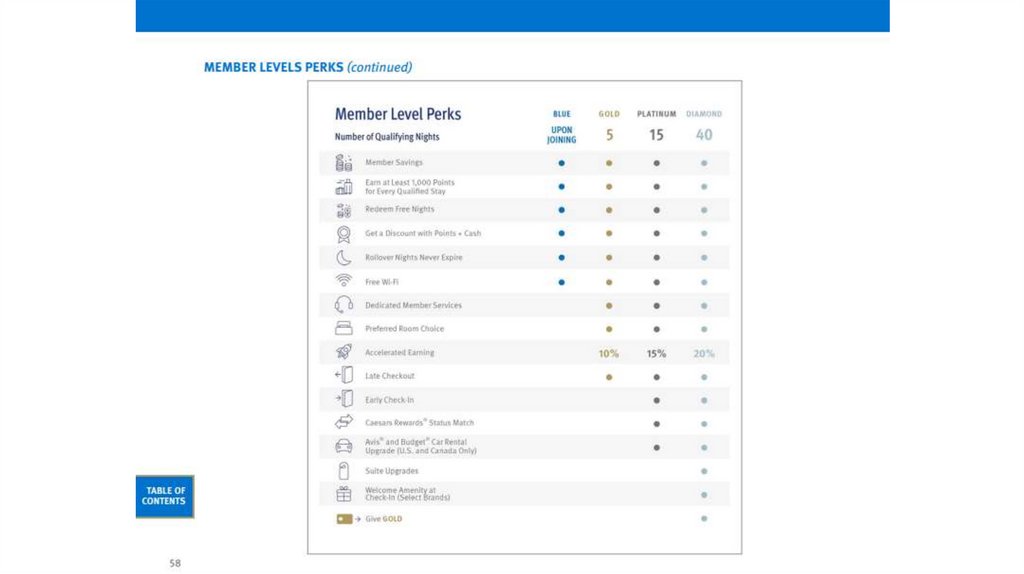Click the Accelerated Earning rocket icon
Image resolution: width=1024 pixels, height=574 pixels.
click(343, 352)
